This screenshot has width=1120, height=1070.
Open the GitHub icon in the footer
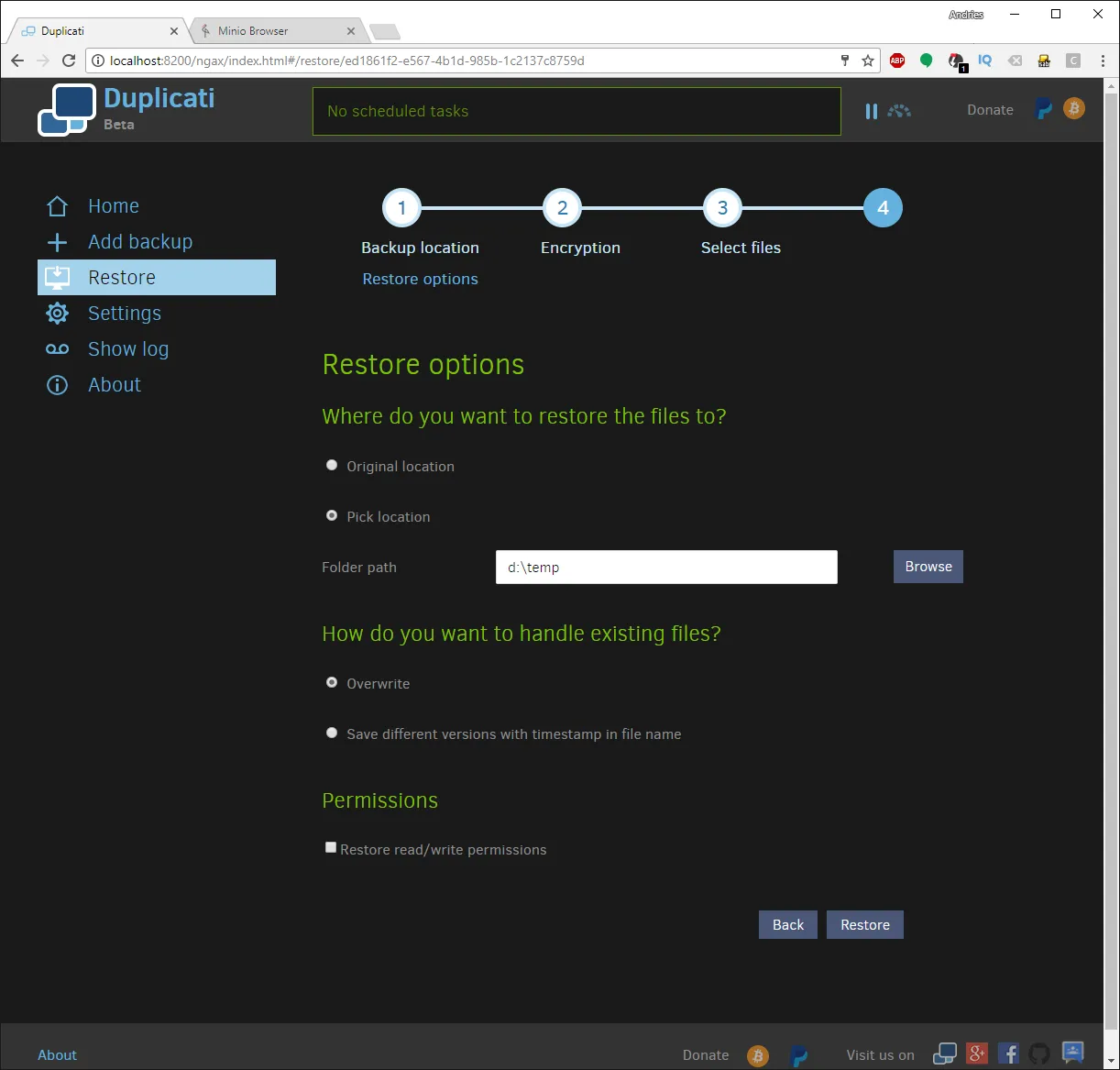pos(1039,1054)
